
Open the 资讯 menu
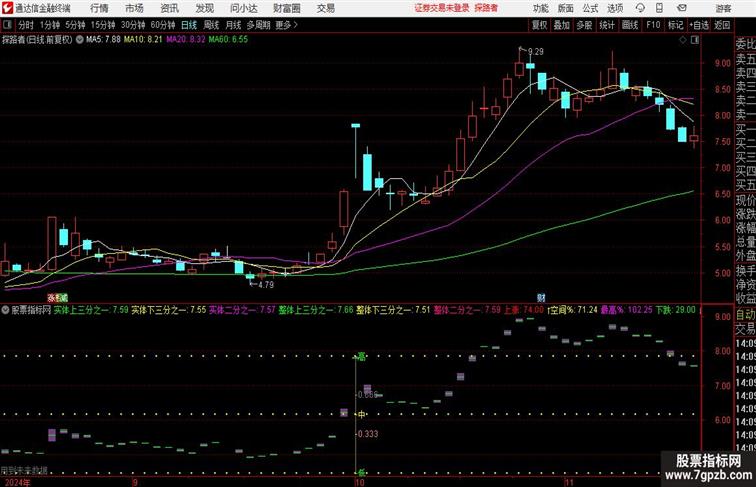[169, 8]
